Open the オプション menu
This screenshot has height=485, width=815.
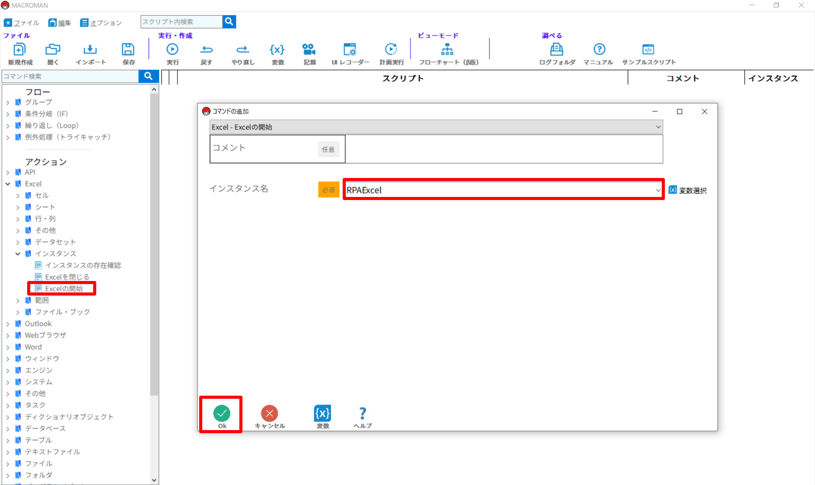[101, 22]
